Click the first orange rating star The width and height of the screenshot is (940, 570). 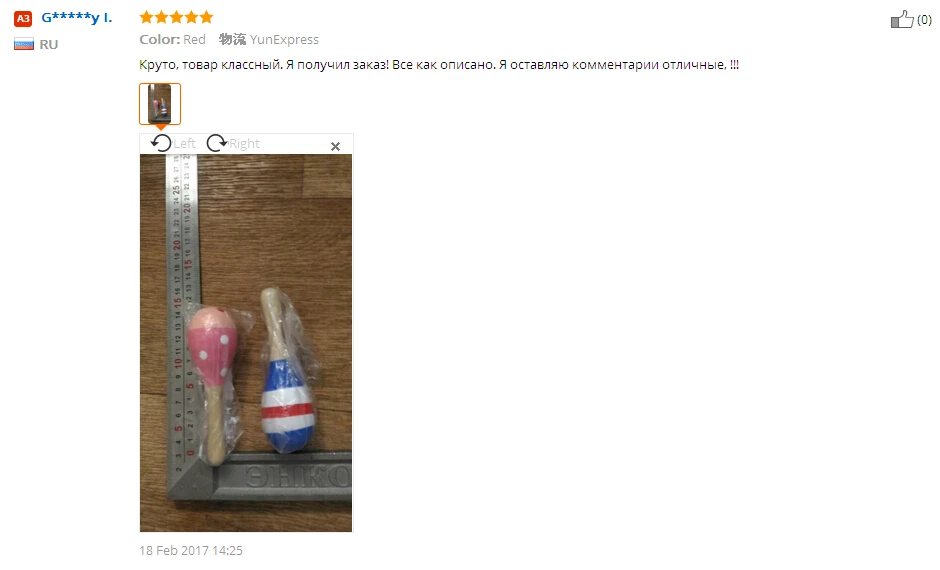tap(146, 17)
